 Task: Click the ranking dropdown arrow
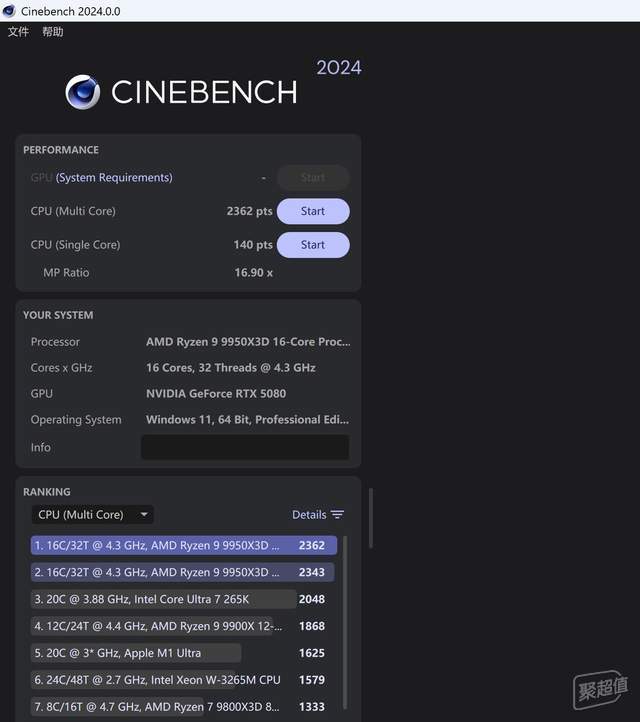click(144, 514)
